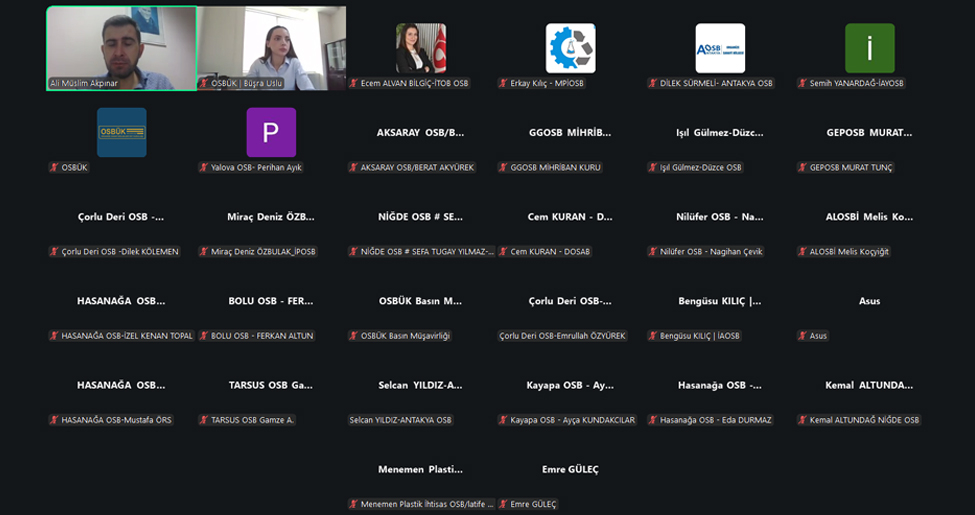Click the green İ avatar of Semih YANARDAĞ
This screenshot has width=975, height=515.
(869, 48)
